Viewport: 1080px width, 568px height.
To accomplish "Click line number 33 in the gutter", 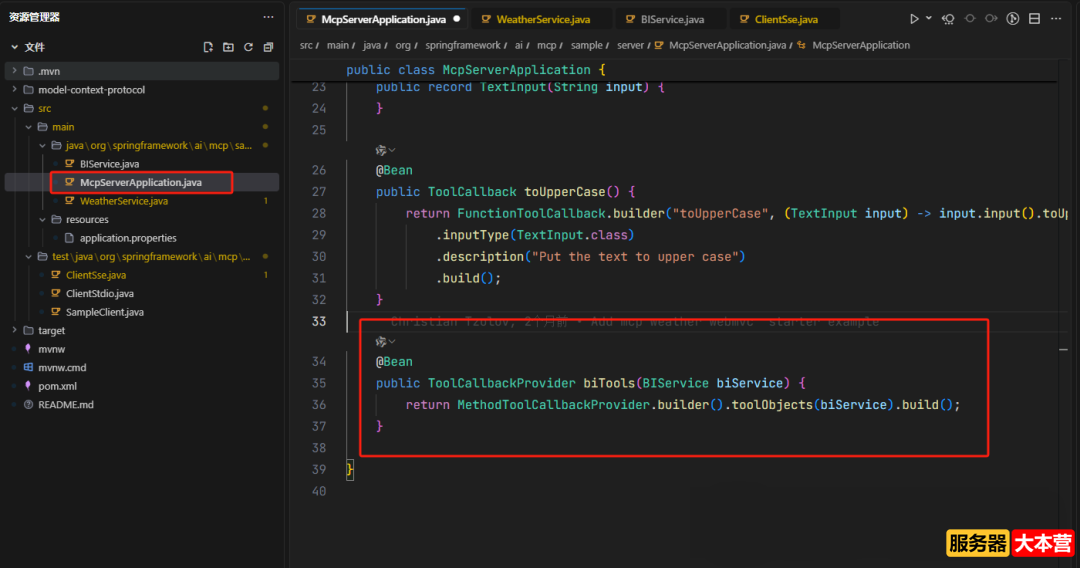I will 319,322.
